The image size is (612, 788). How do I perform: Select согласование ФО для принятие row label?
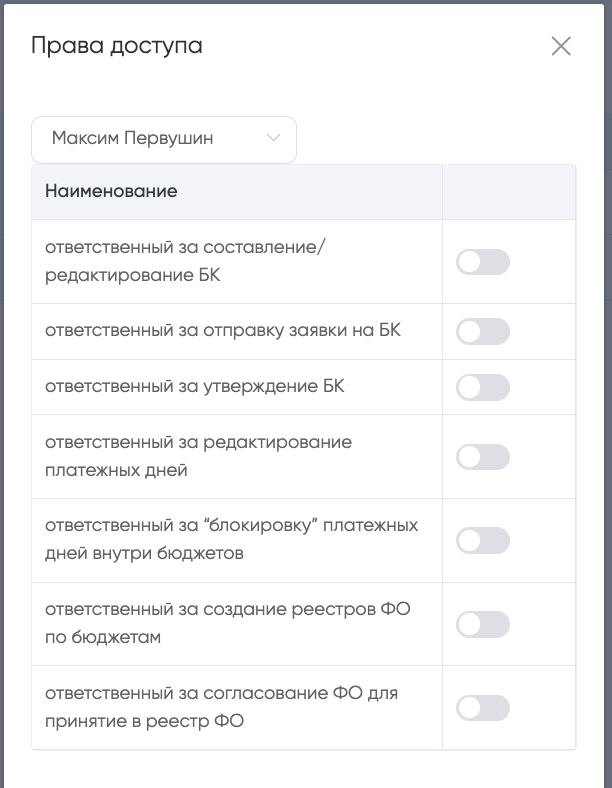(221, 707)
